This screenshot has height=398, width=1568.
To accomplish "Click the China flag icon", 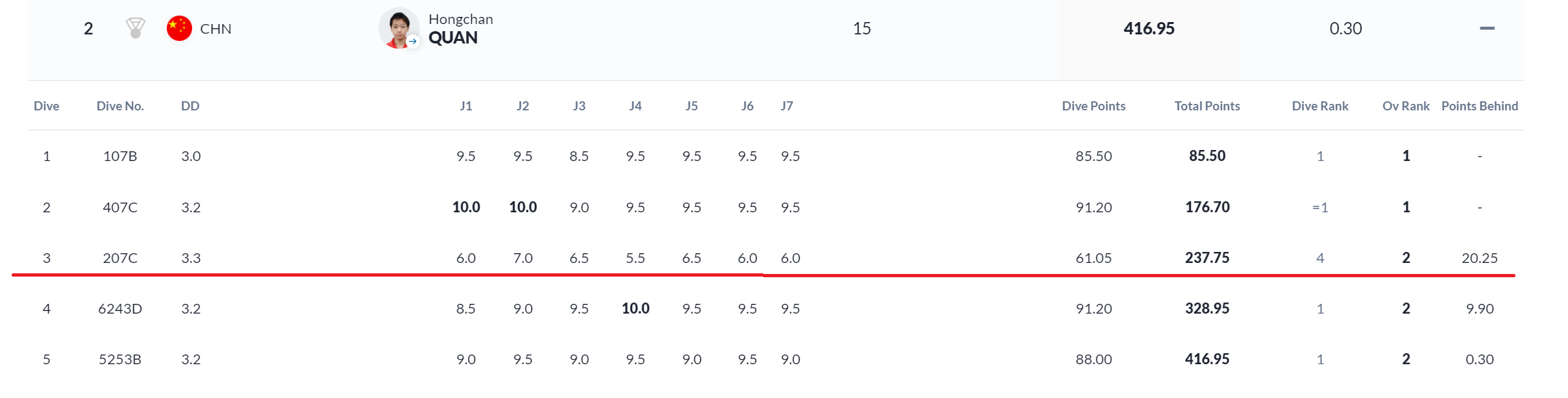I will tap(179, 29).
